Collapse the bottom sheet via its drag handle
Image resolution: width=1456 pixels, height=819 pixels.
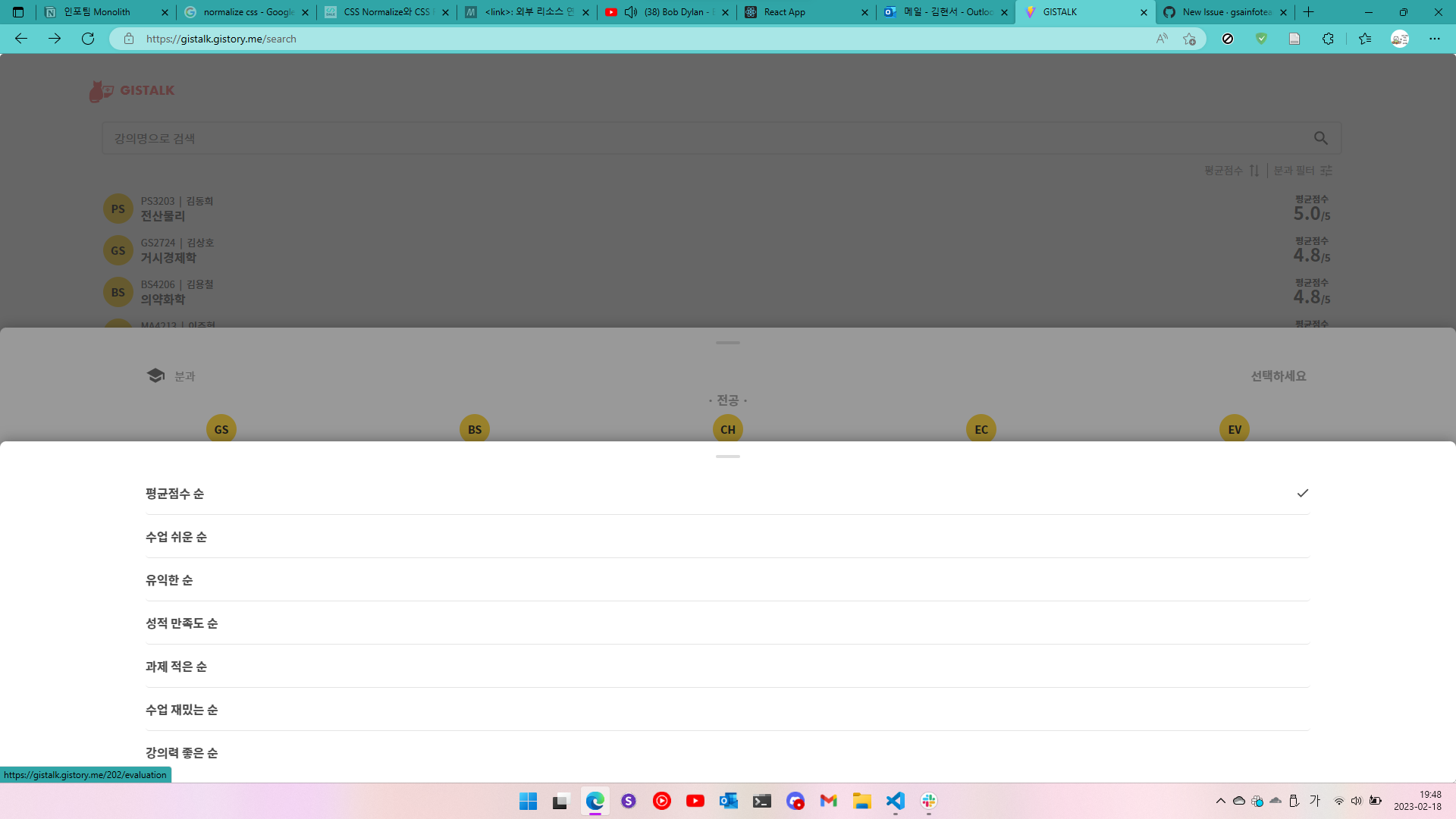tap(727, 343)
